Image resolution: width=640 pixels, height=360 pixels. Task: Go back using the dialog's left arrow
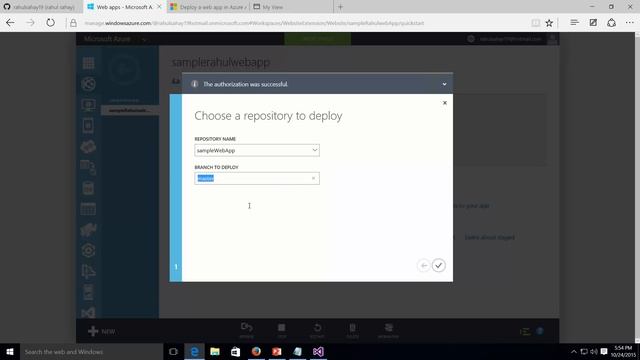coord(424,266)
